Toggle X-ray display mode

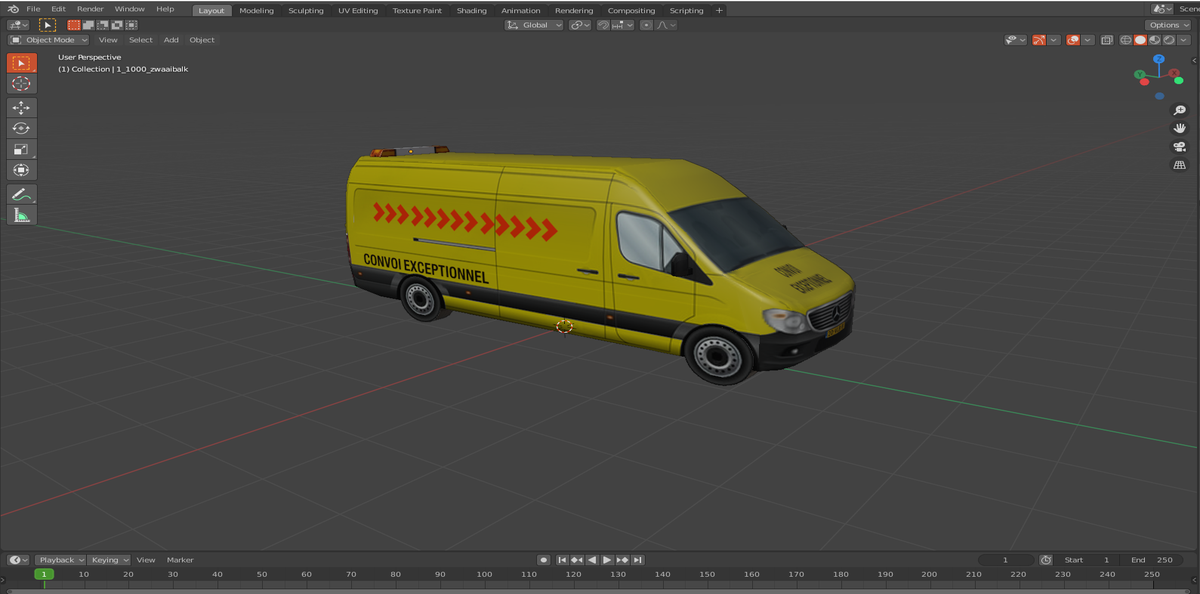1107,40
